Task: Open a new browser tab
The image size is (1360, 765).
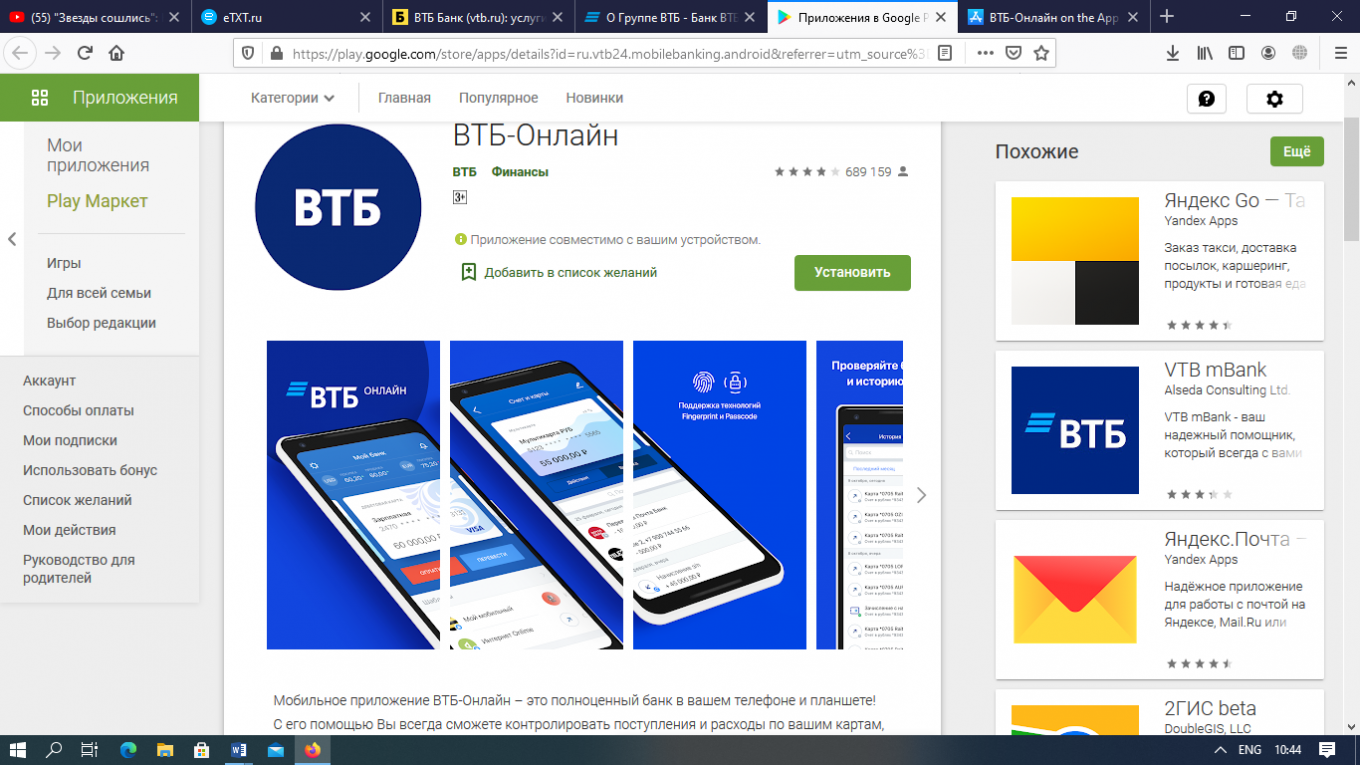Action: 1166,17
